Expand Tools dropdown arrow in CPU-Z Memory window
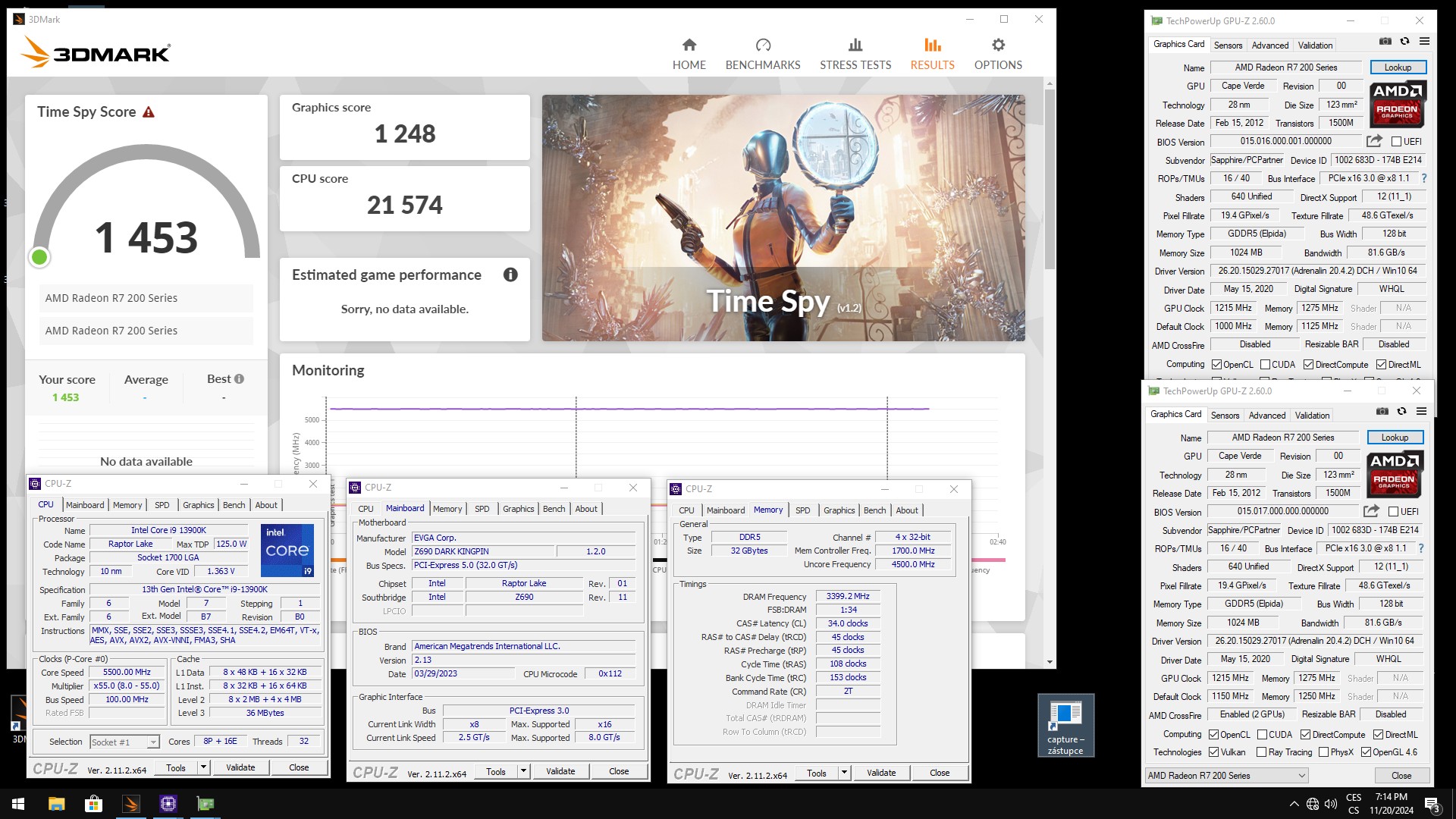Image resolution: width=1456 pixels, height=819 pixels. point(844,773)
